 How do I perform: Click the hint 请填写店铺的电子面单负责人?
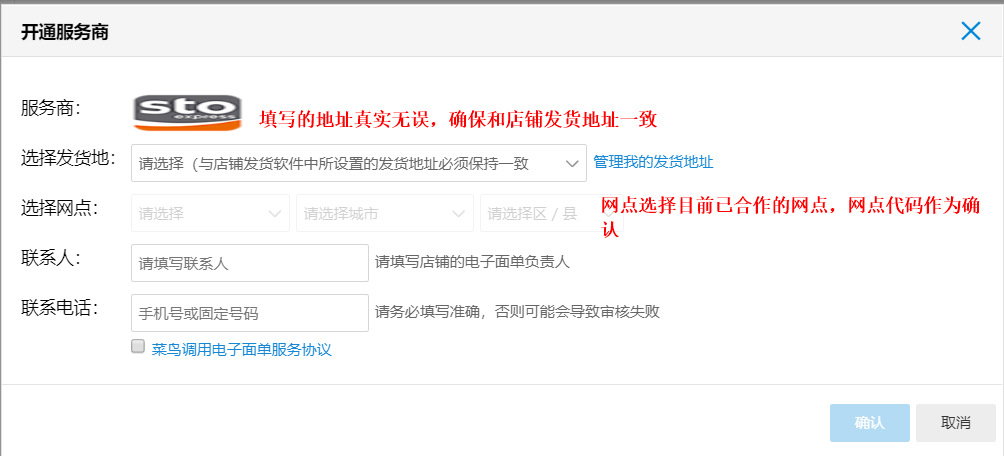pyautogui.click(x=472, y=262)
